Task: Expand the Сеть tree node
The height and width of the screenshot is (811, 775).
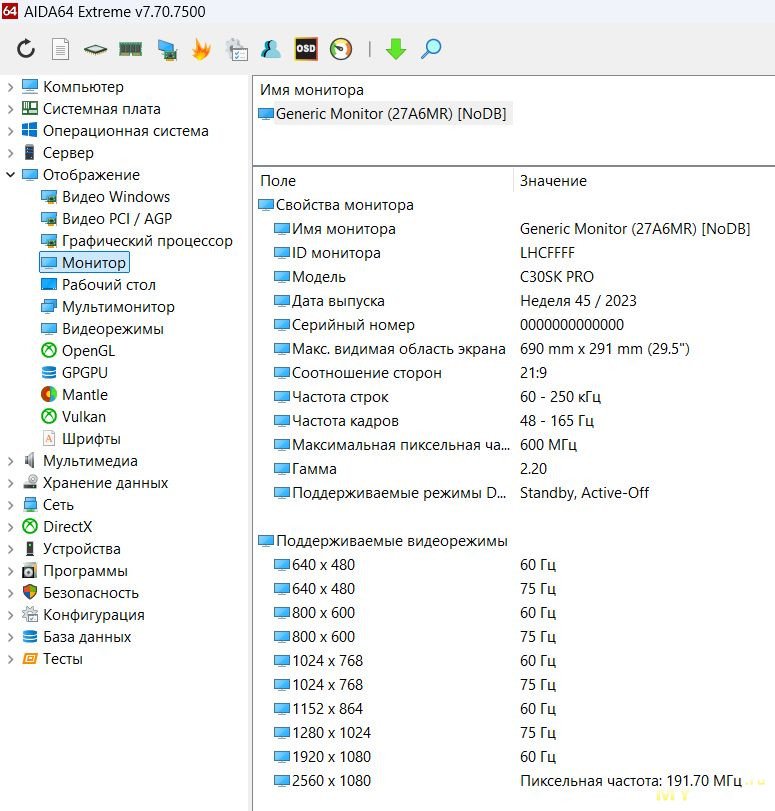Action: coord(10,504)
